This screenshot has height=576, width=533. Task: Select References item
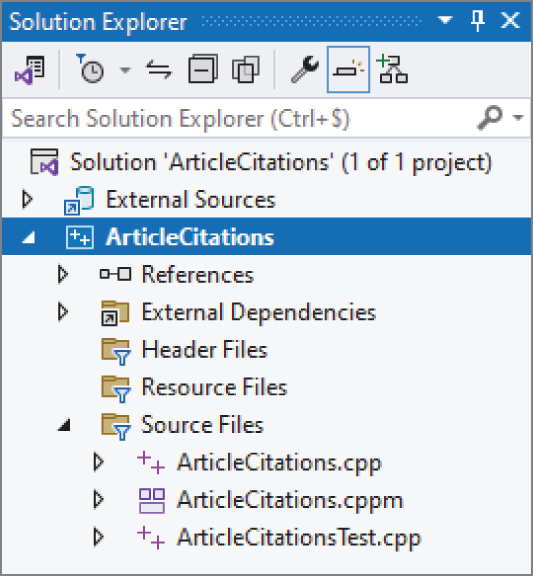(x=198, y=274)
